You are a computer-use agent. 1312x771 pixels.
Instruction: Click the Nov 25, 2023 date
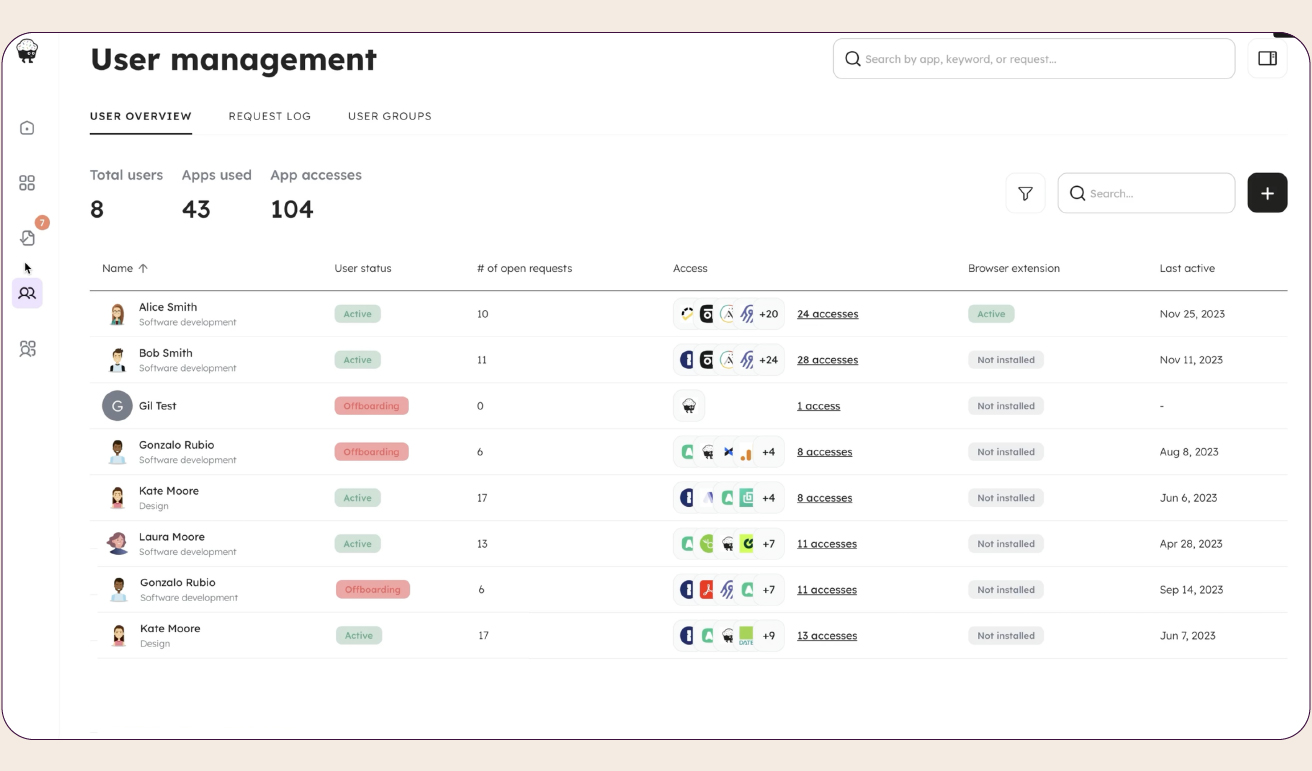[x=1192, y=314]
